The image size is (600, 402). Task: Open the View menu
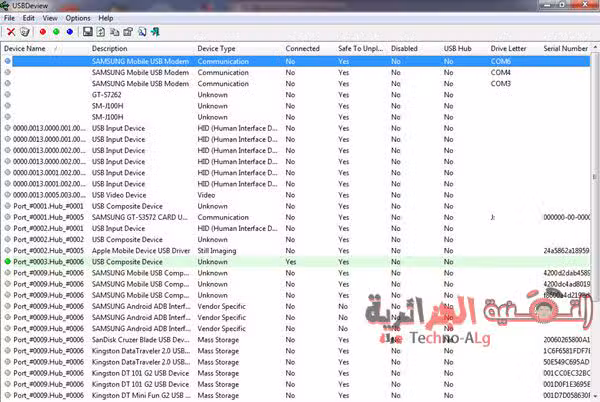[49, 18]
